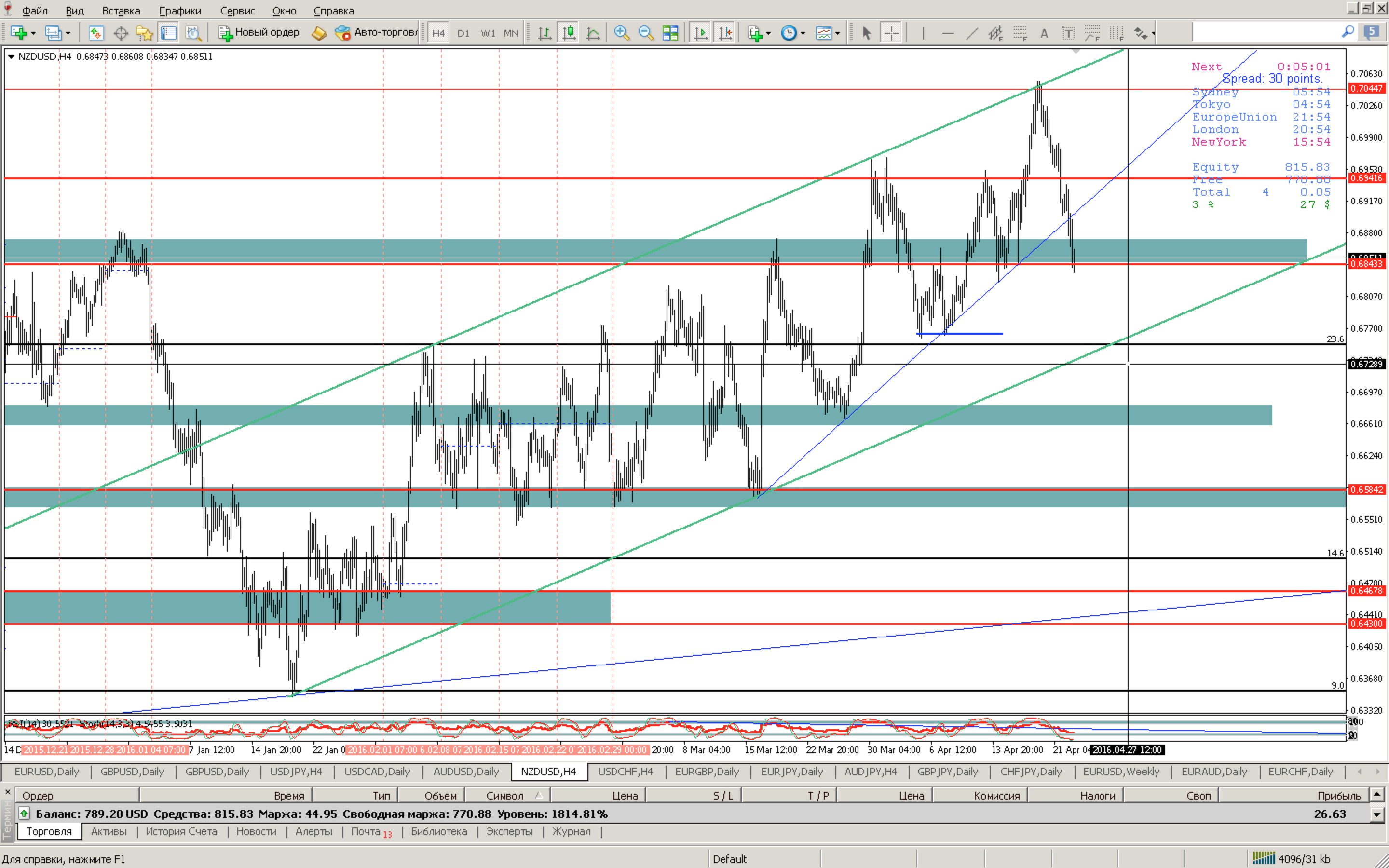Select the standard Cursor arrow tool
Screen dimensions: 1389x868
pyautogui.click(x=867, y=33)
